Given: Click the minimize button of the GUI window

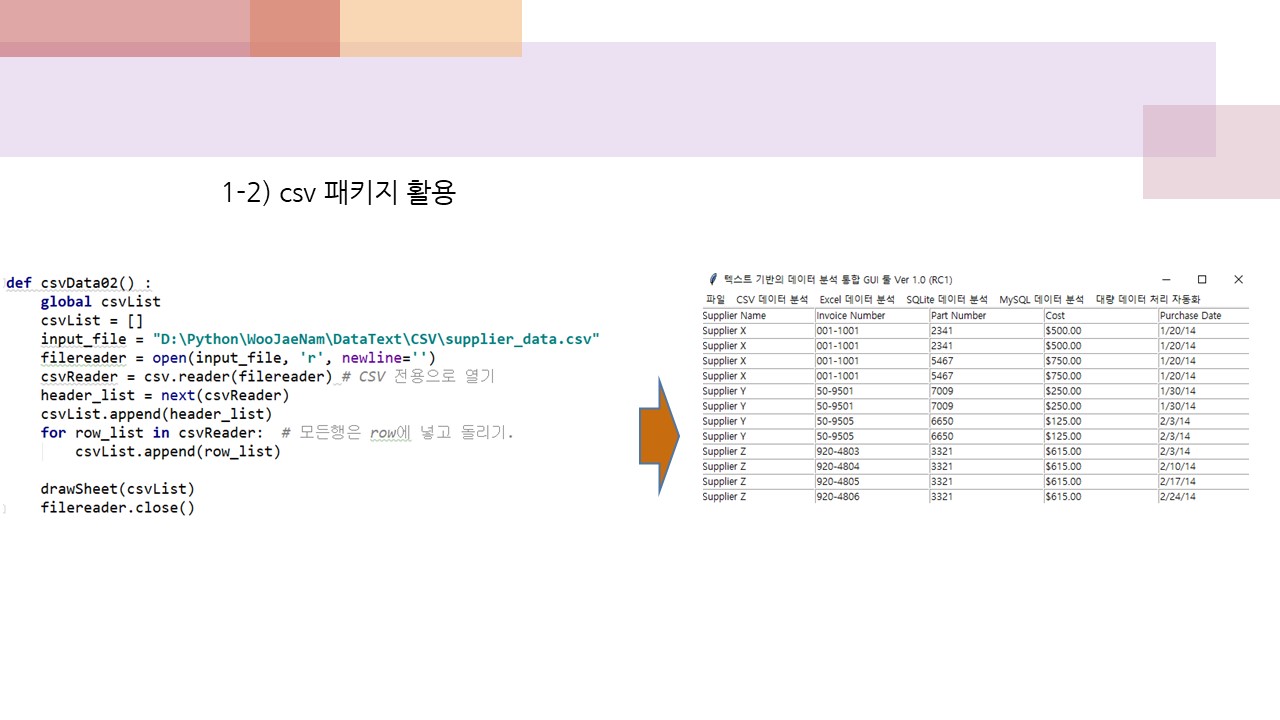Looking at the screenshot, I should (x=1165, y=279).
